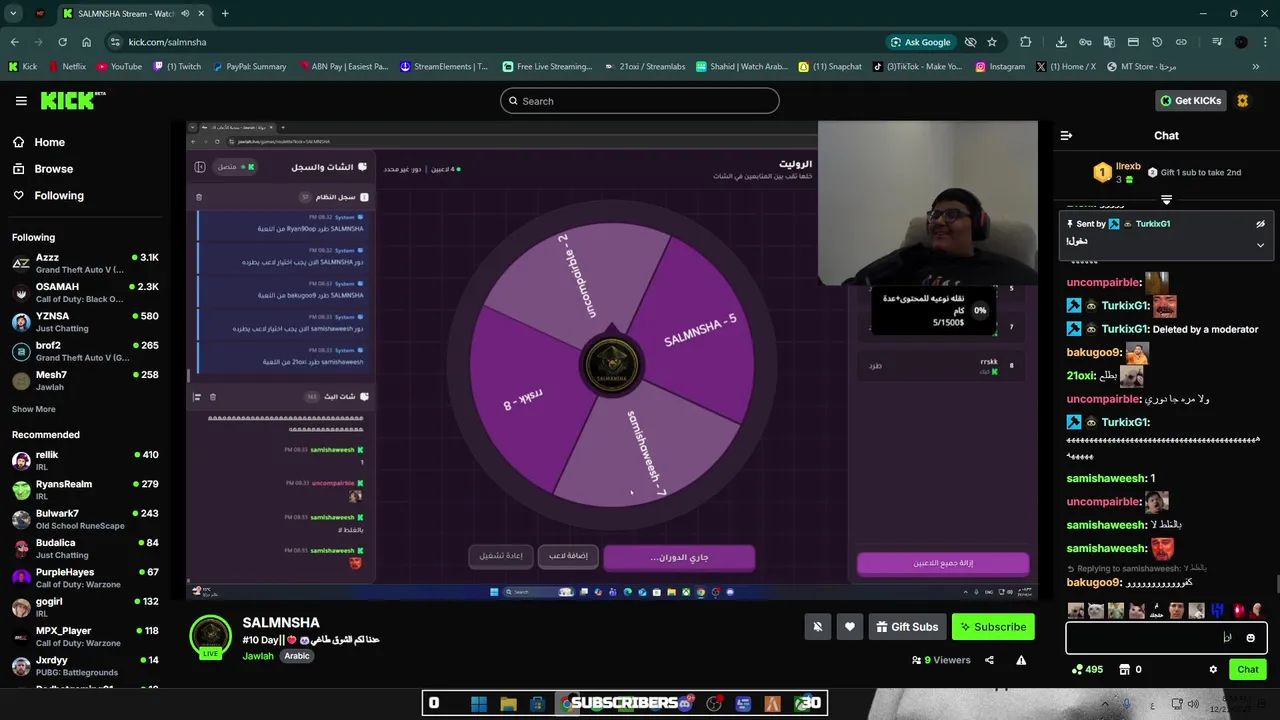The height and width of the screenshot is (720, 1280).
Task: Click the Gift Subs button
Action: pyautogui.click(x=907, y=627)
